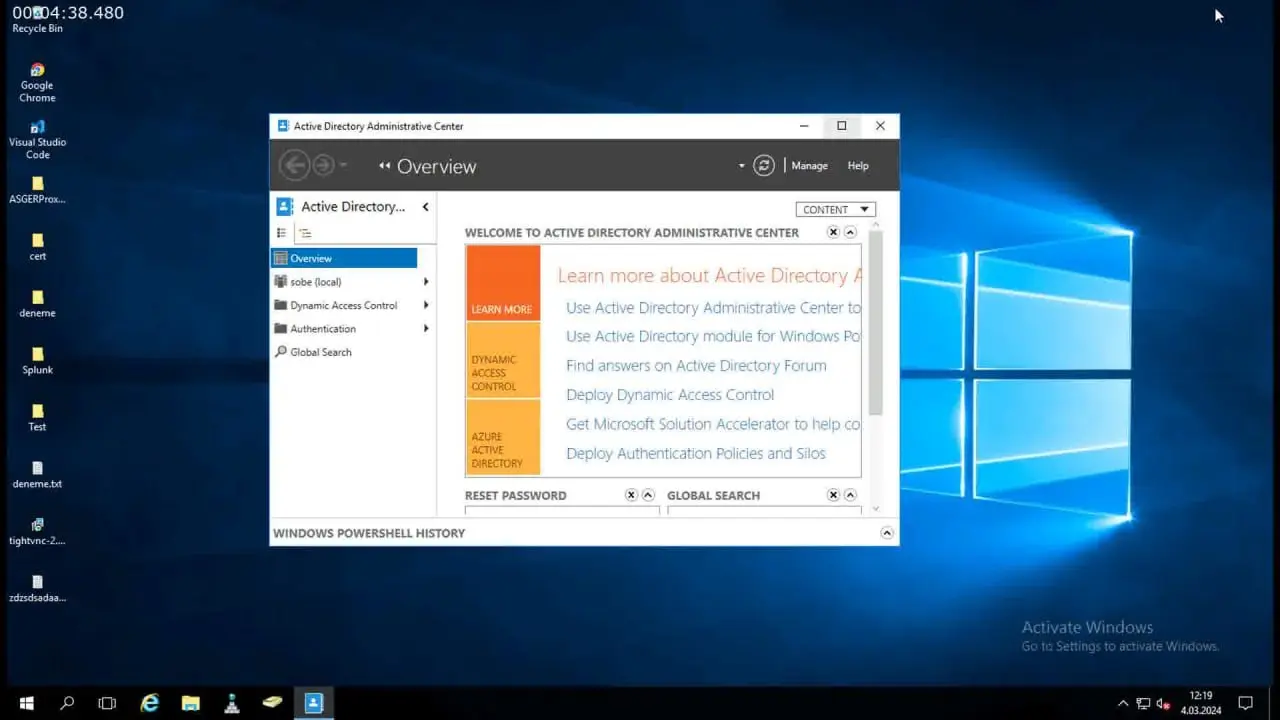Show hidden system tray icons
The height and width of the screenshot is (720, 1280).
click(x=1122, y=703)
